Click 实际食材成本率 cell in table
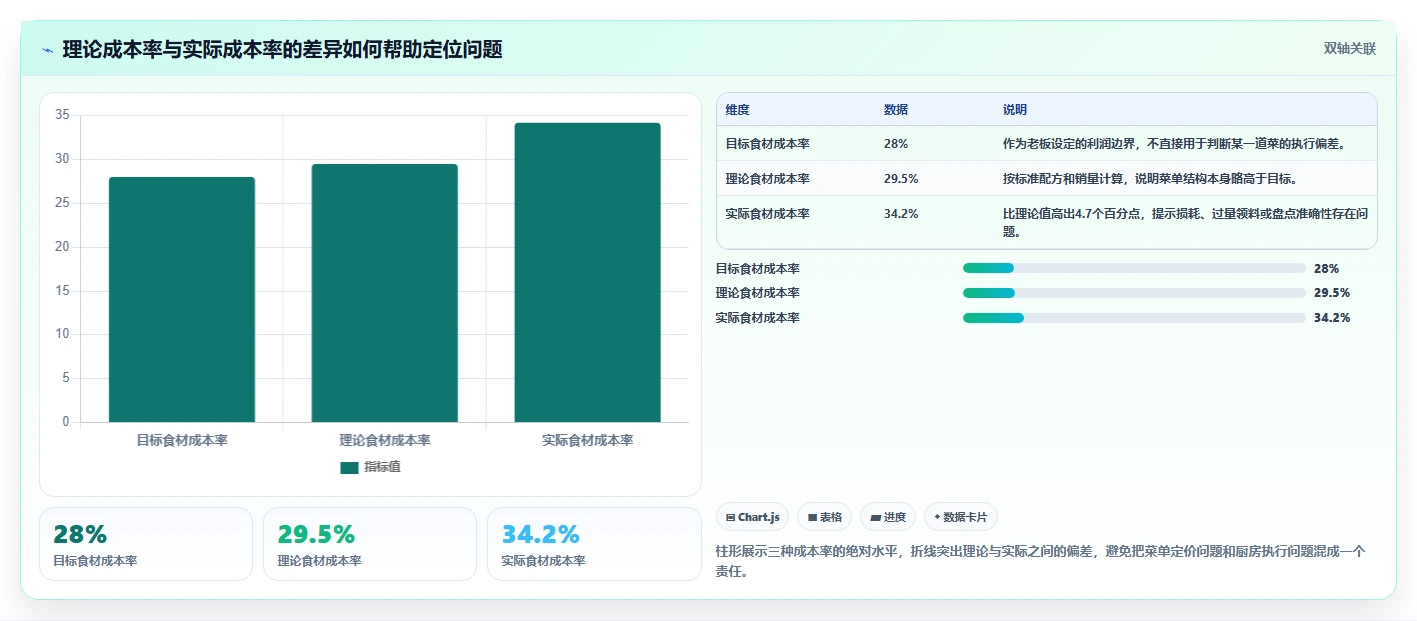Image resolution: width=1417 pixels, height=621 pixels. 768,214
